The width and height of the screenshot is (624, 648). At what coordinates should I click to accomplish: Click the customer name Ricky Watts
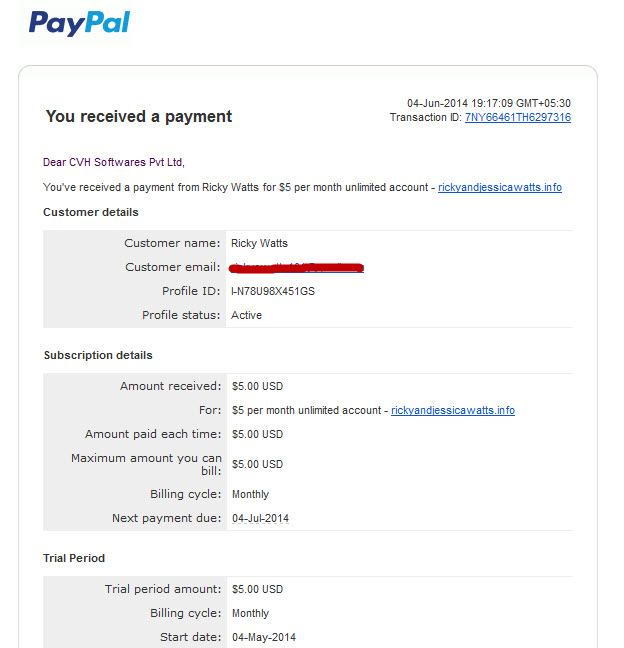click(x=259, y=243)
